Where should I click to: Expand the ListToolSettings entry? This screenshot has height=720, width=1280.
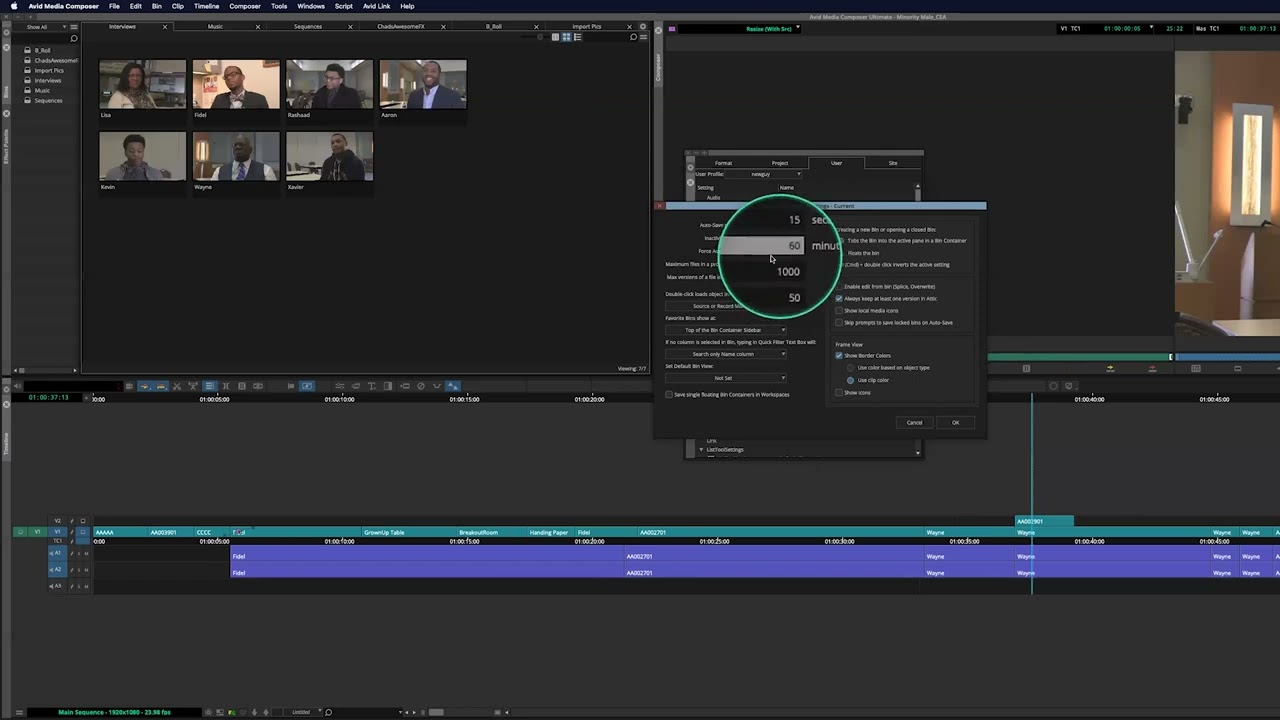(701, 449)
